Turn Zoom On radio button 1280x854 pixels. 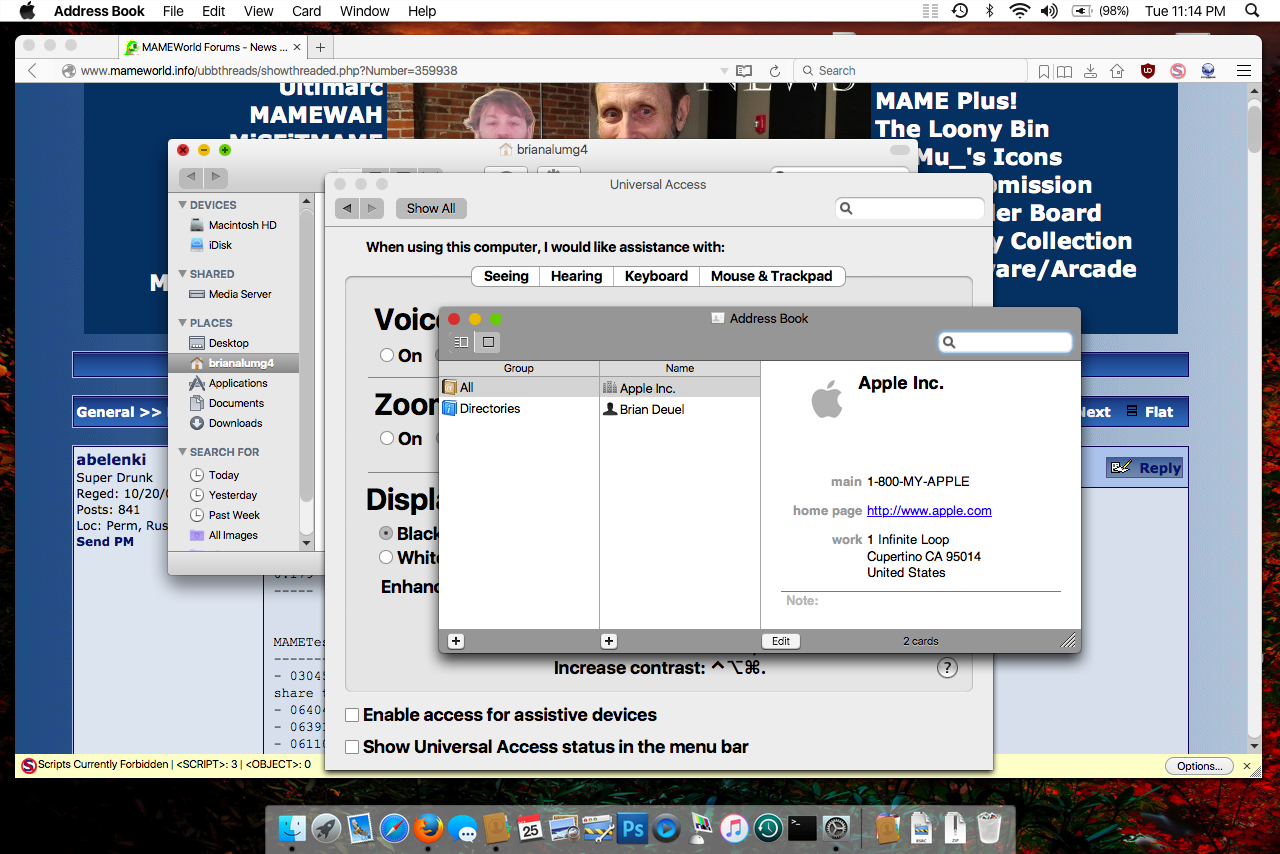386,438
